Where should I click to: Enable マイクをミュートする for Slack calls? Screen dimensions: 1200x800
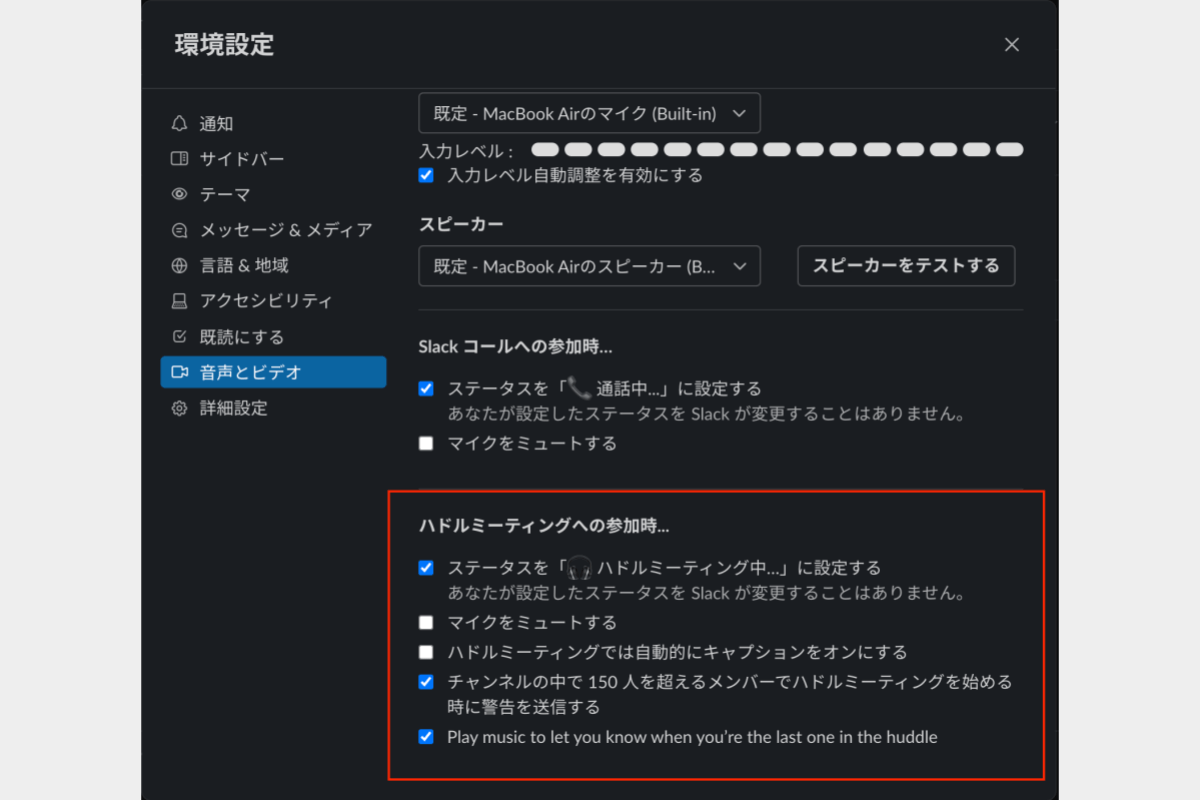click(x=426, y=443)
